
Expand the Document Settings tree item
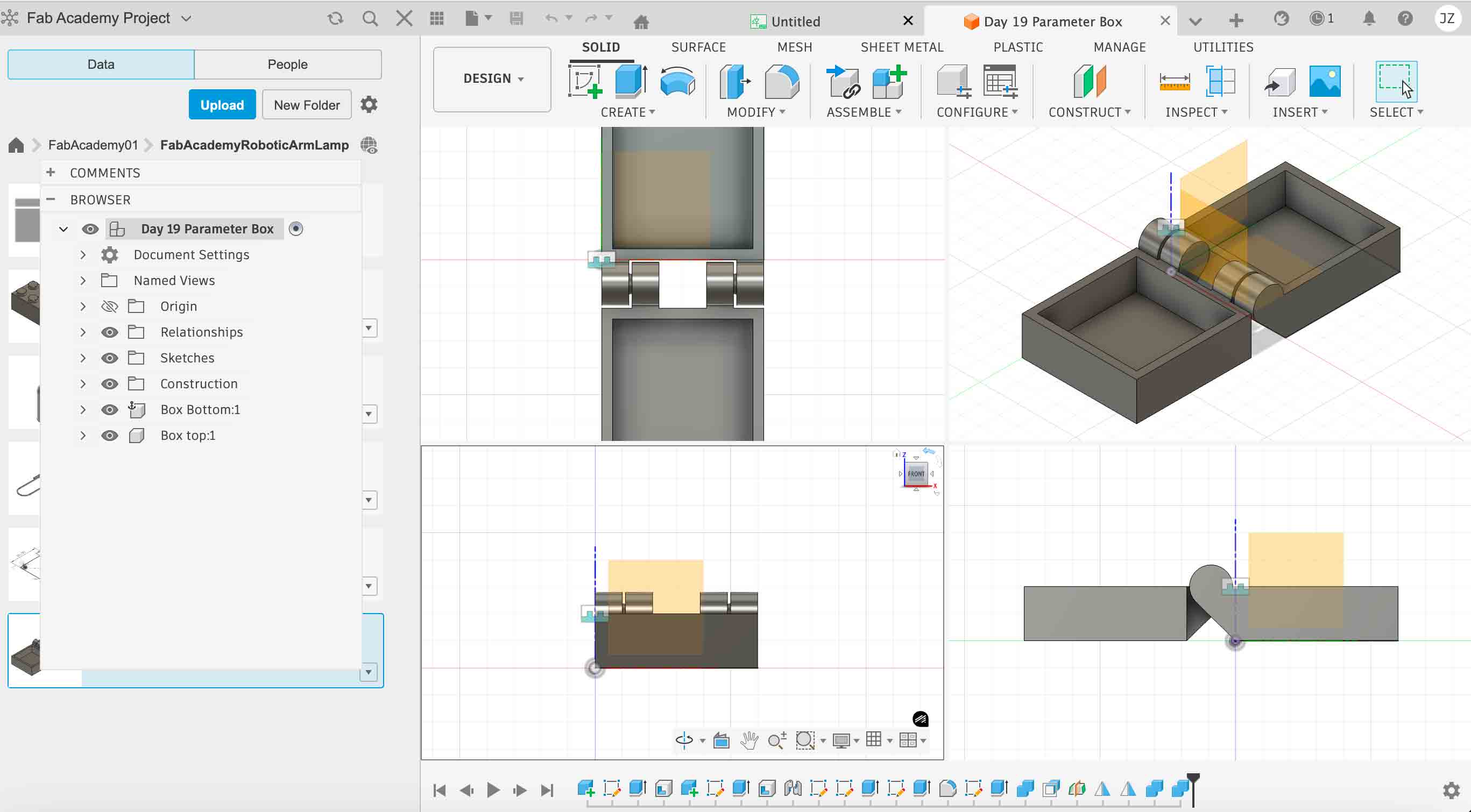(83, 254)
